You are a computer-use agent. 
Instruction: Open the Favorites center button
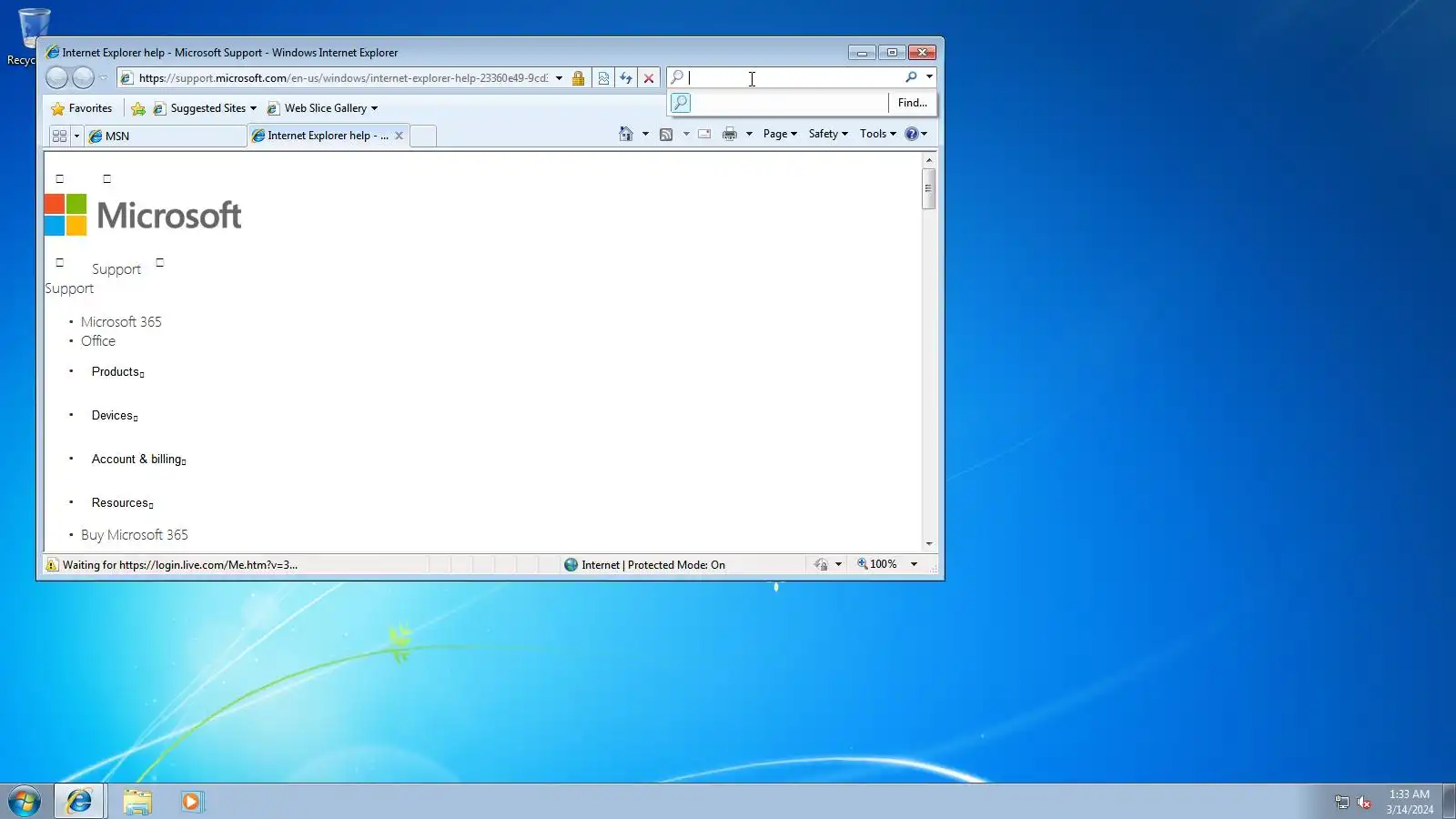82,108
